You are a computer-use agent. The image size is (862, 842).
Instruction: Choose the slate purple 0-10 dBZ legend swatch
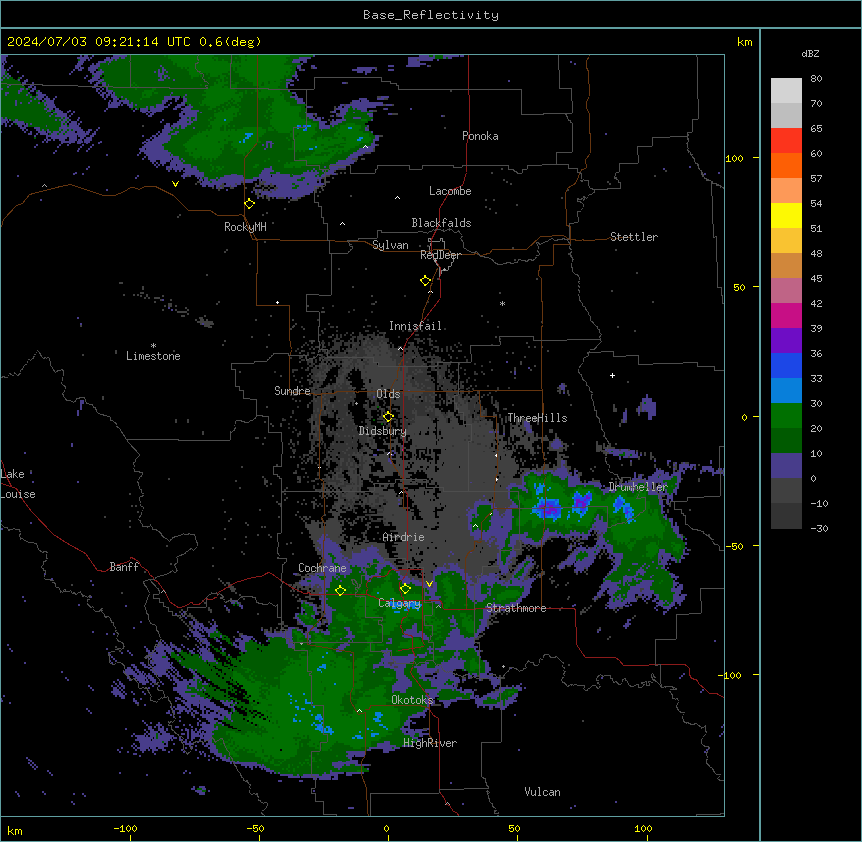(786, 466)
